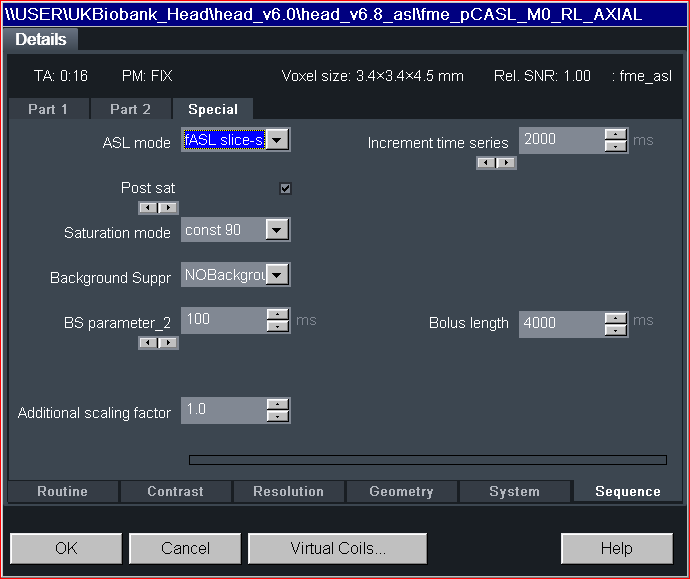Click the OK button

click(66, 548)
